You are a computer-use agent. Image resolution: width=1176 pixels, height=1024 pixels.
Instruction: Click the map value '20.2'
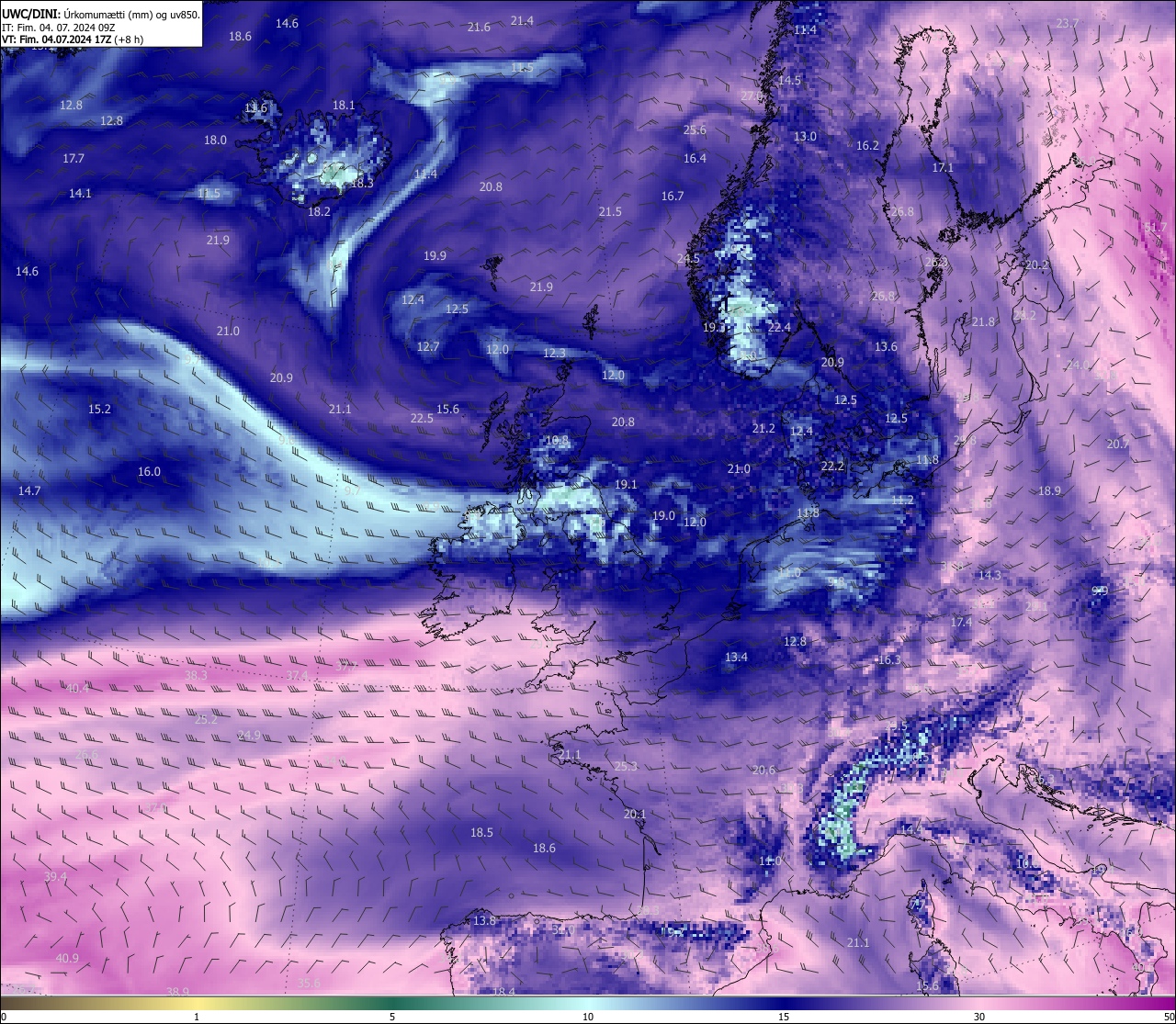tap(1036, 264)
